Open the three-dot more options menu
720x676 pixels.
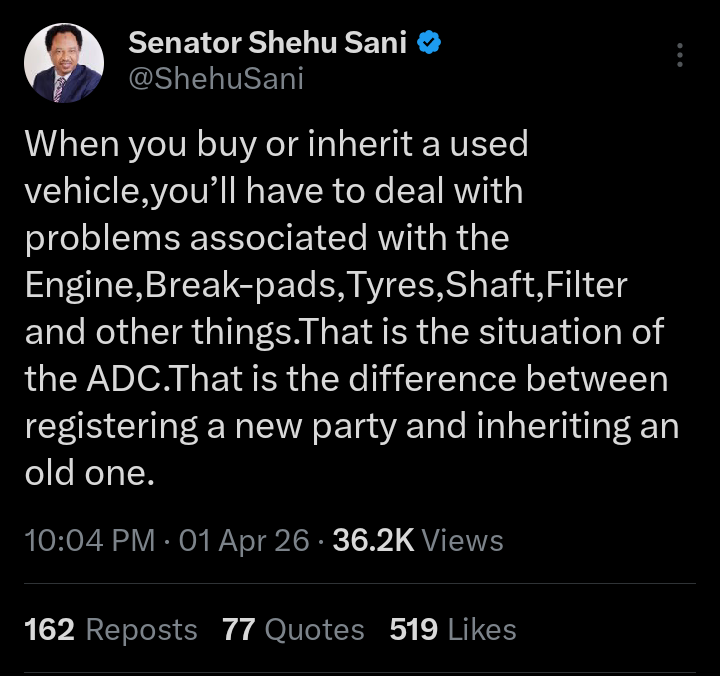680,55
